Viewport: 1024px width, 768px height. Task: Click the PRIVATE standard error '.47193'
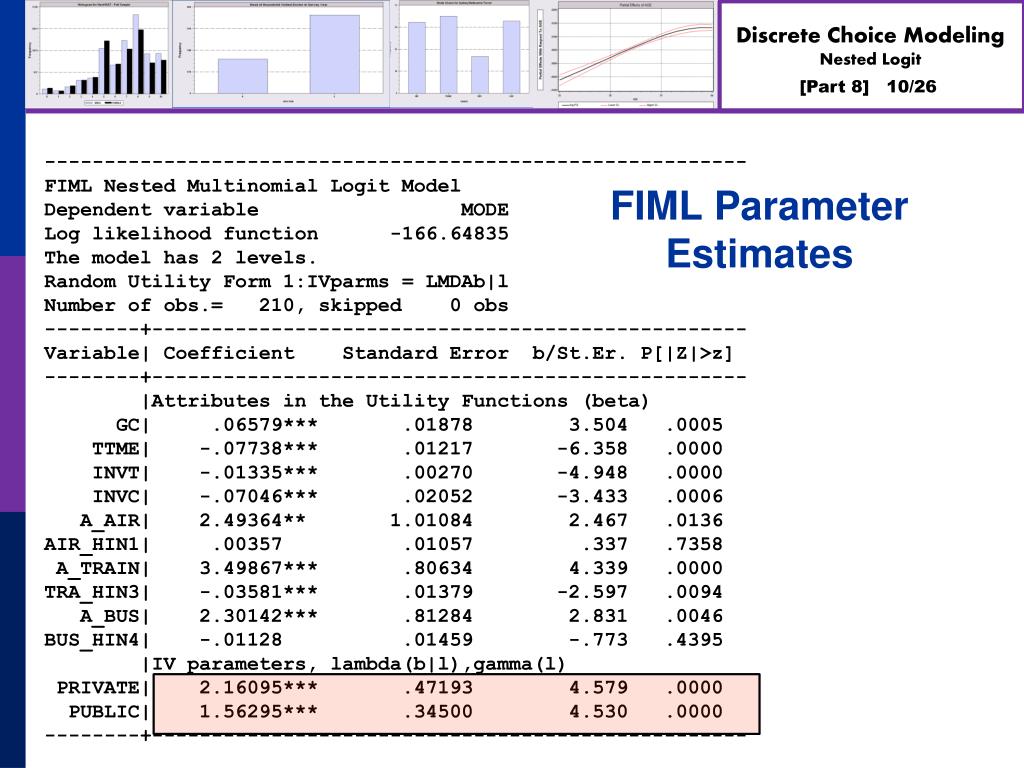click(x=437, y=688)
